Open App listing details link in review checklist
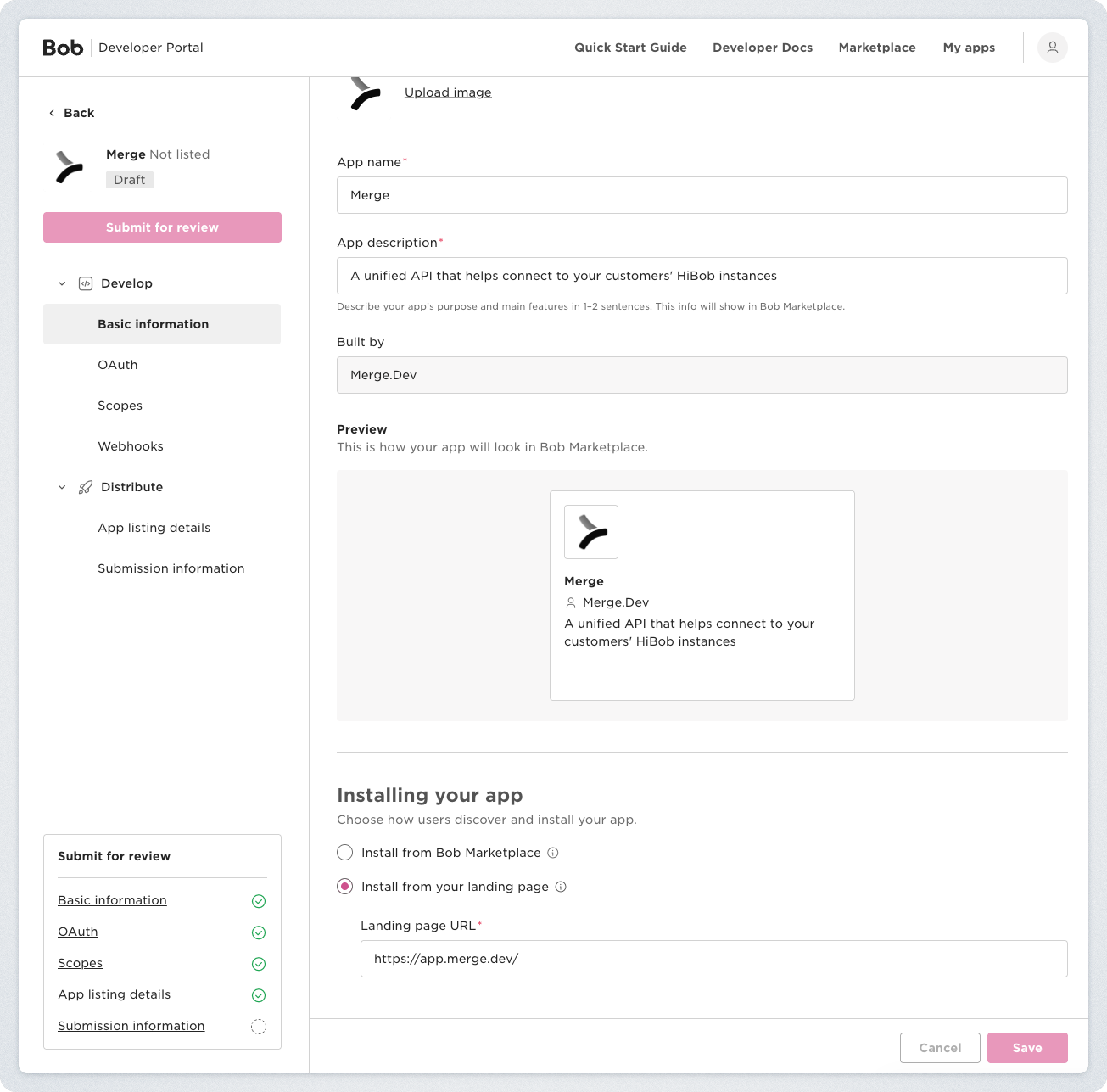 click(x=115, y=994)
